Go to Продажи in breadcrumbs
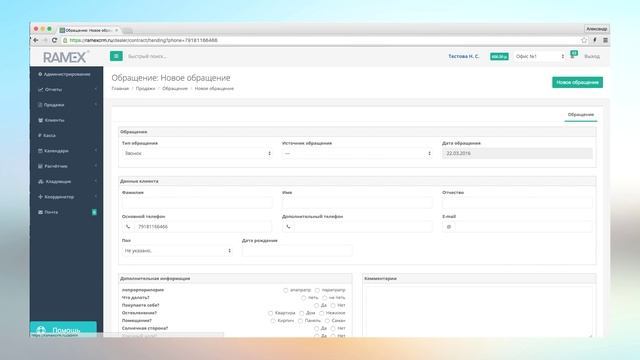Image resolution: width=640 pixels, height=360 pixels. coord(145,89)
